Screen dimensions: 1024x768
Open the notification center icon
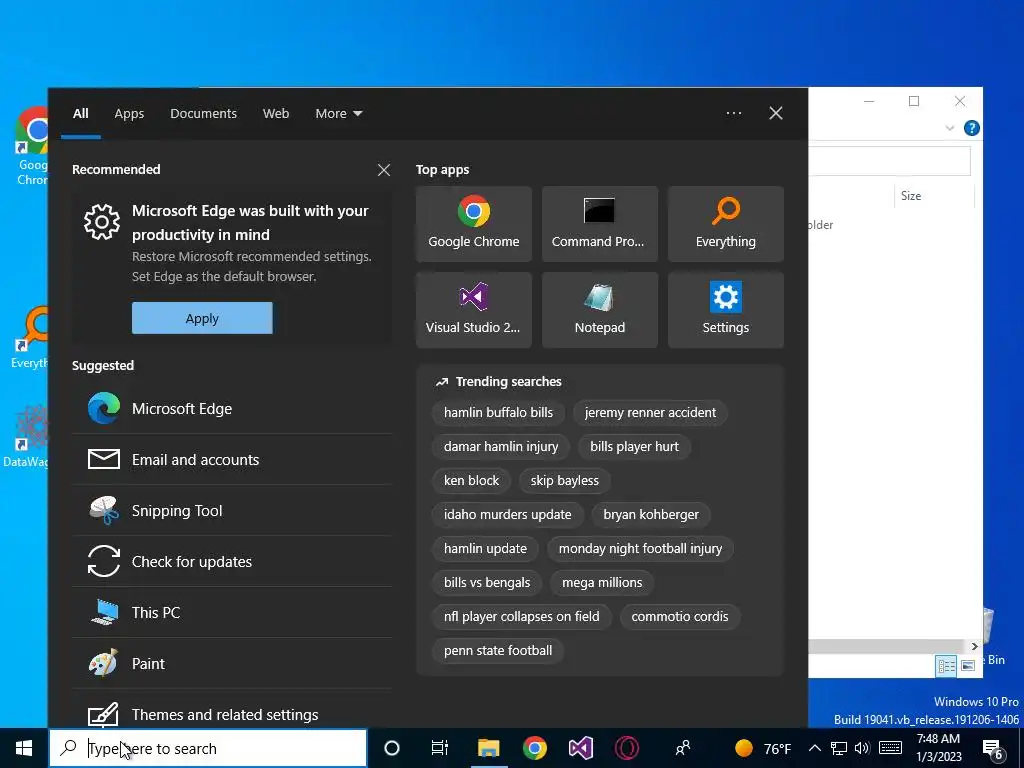(993, 750)
